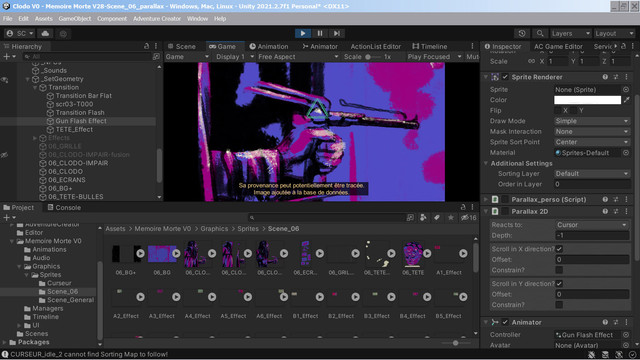The image size is (640, 360).
Task: Click the Depth input field
Action: (592, 236)
